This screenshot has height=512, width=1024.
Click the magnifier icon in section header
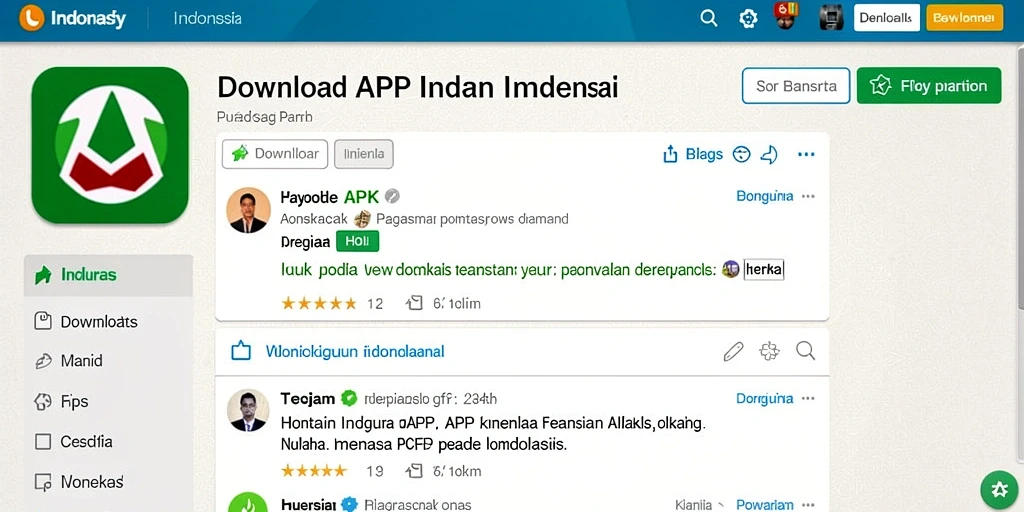point(806,351)
